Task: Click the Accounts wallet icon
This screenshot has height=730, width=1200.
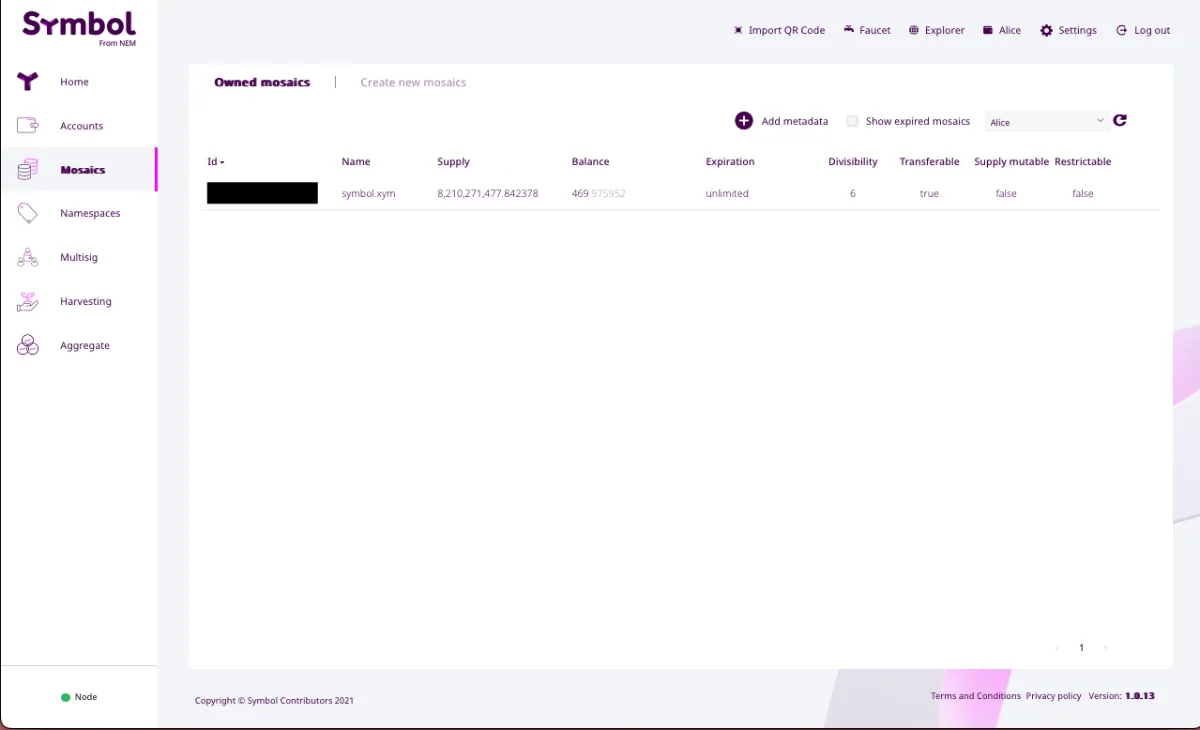Action: [27, 126]
